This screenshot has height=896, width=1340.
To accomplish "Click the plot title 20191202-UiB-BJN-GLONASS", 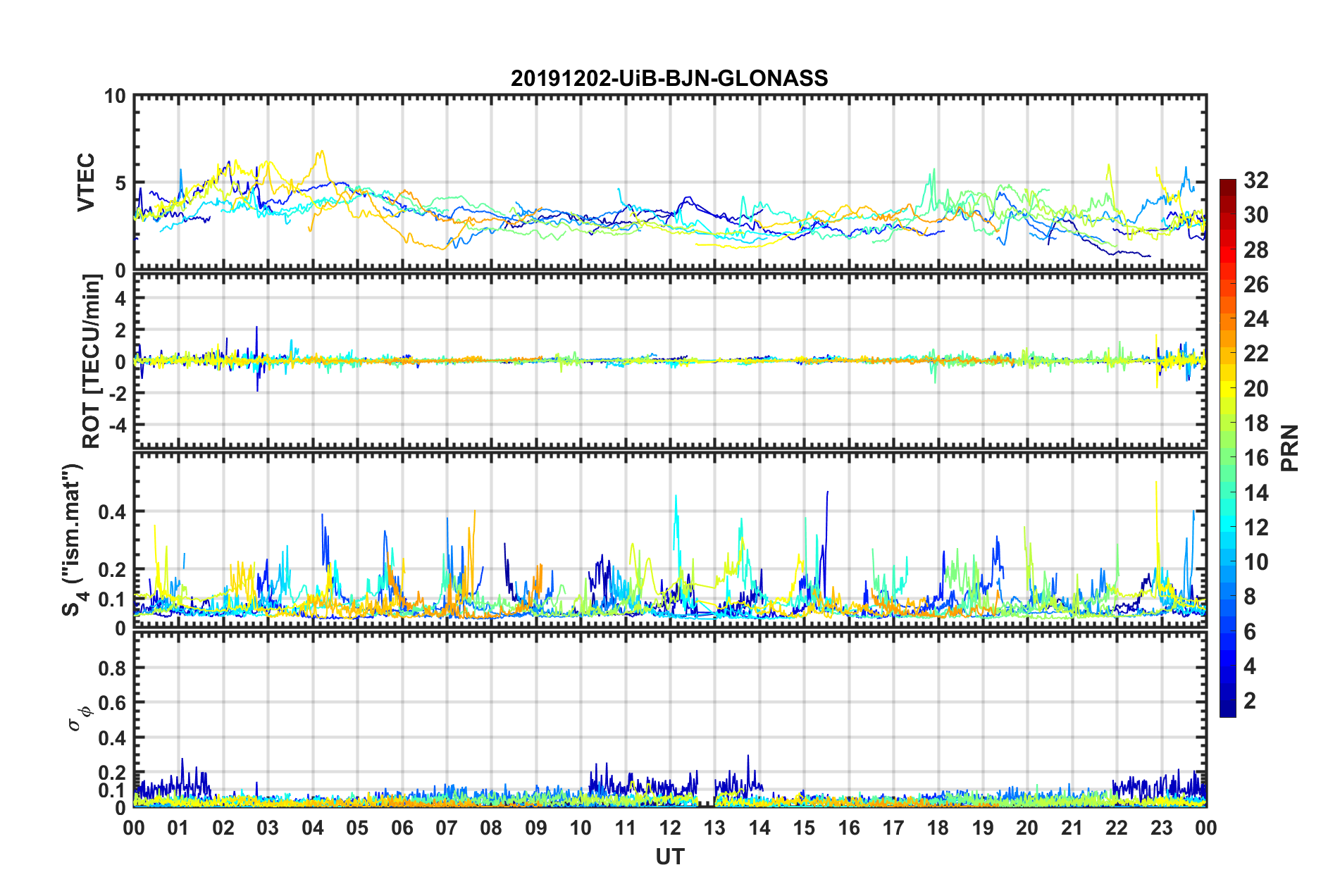I will tap(669, 78).
